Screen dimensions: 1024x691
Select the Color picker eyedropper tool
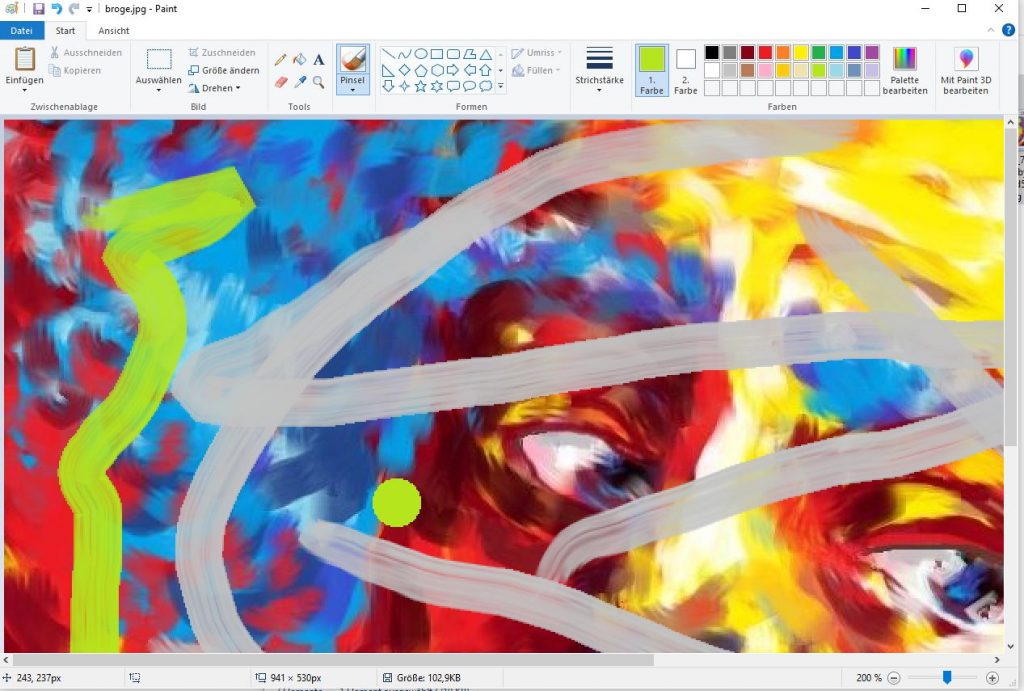click(300, 83)
